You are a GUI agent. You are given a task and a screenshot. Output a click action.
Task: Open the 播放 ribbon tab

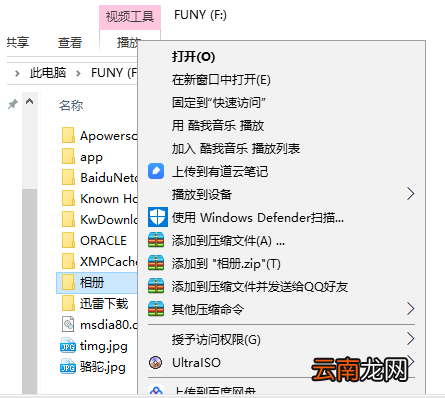tap(128, 42)
